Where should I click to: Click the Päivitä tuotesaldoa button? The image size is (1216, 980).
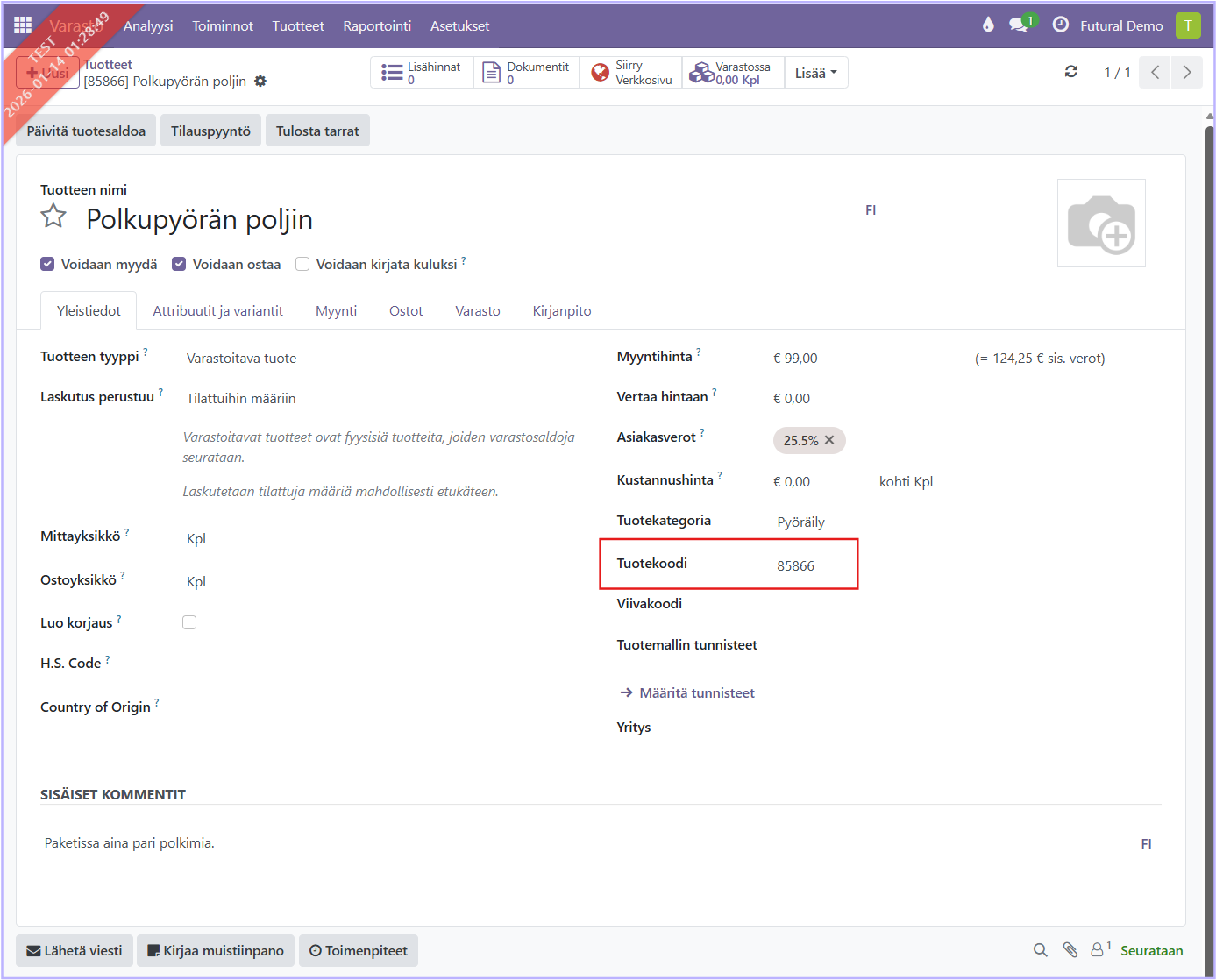click(86, 131)
